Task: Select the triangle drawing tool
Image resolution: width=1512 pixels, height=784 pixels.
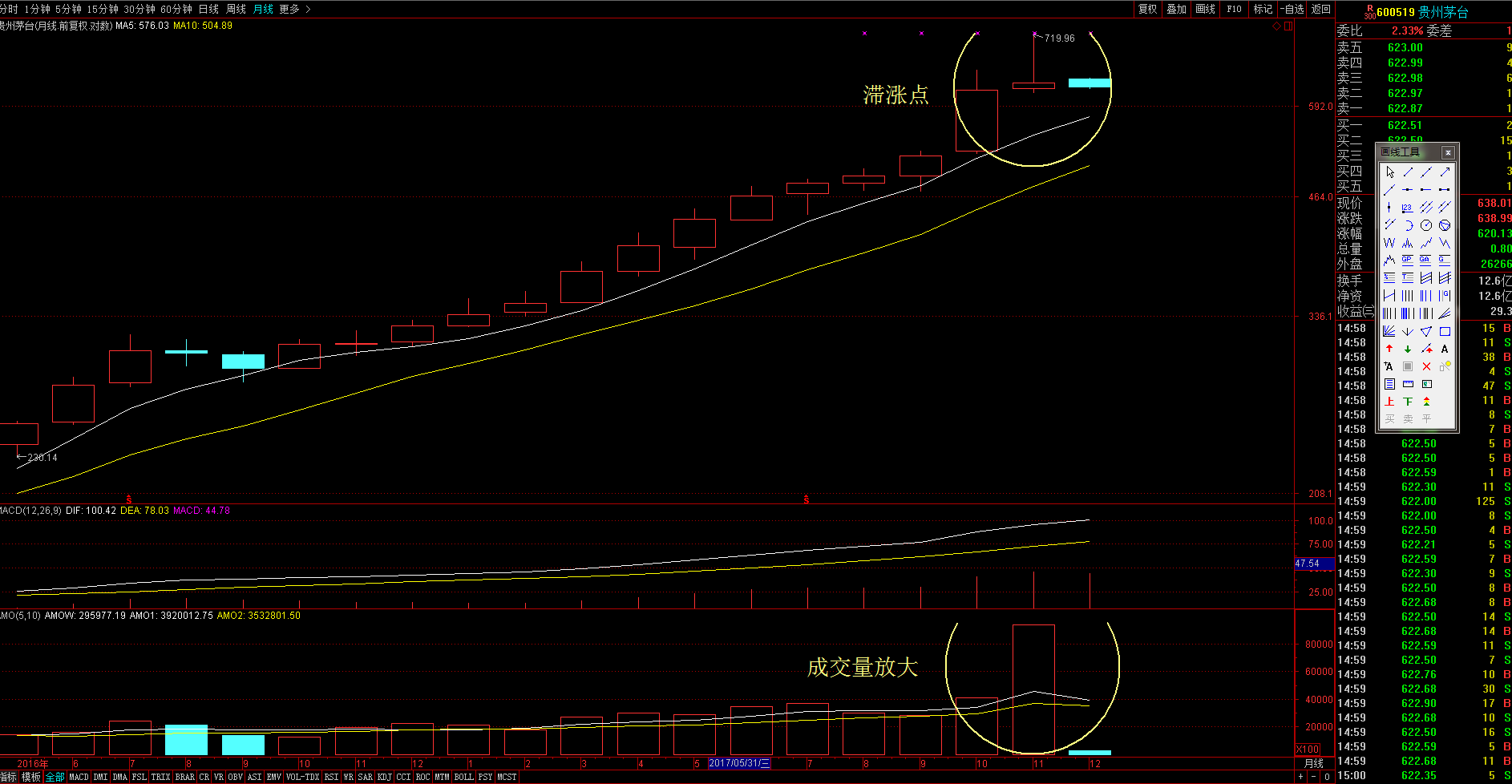Action: click(x=1426, y=331)
